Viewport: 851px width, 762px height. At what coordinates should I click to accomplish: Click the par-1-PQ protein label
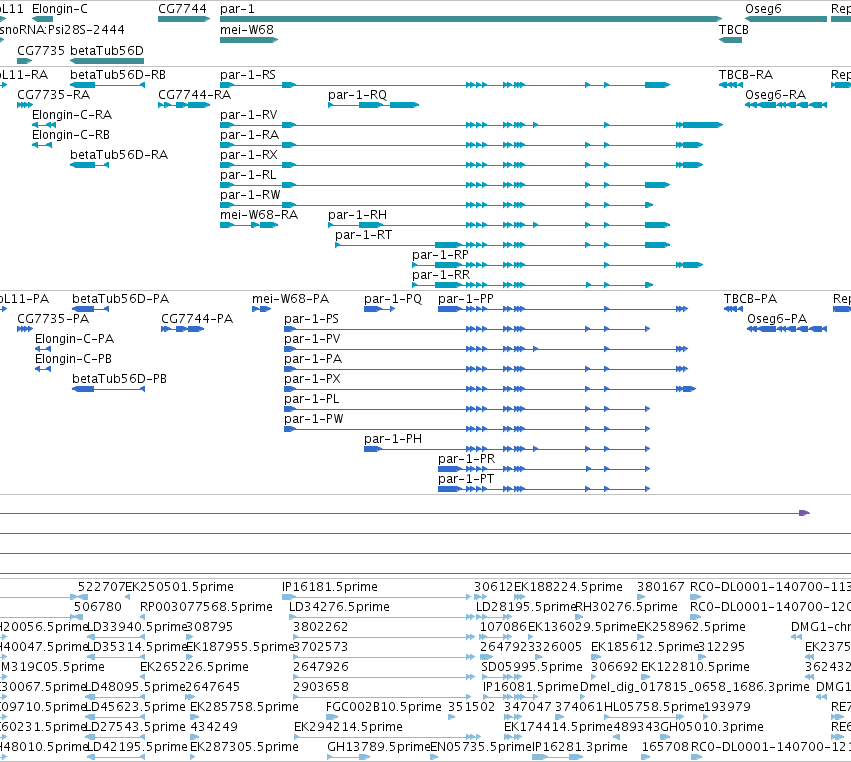pos(393,299)
